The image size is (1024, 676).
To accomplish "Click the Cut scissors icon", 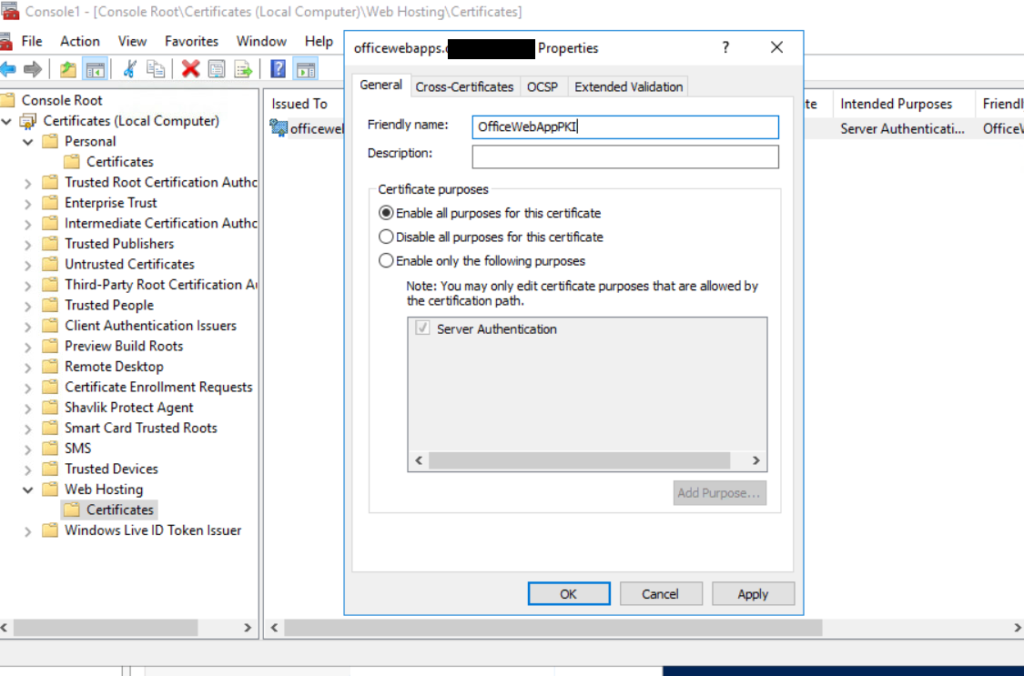I will 130,69.
